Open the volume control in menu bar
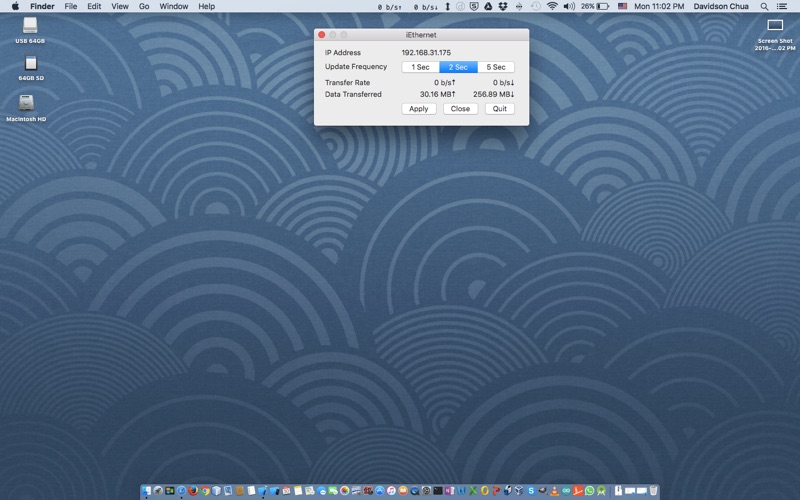Image resolution: width=800 pixels, height=500 pixels. 568,6
